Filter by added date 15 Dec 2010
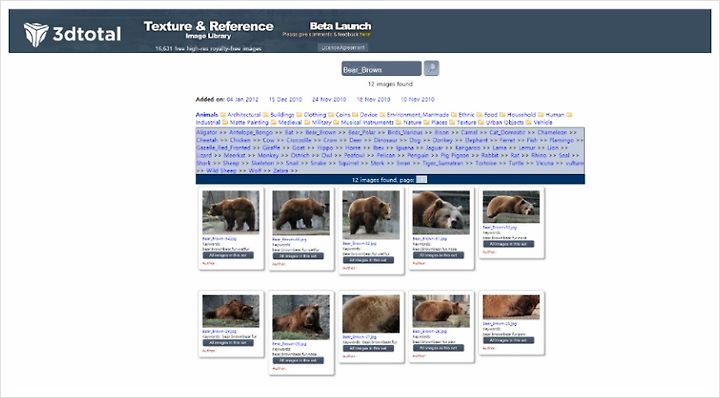Viewport: 720px width, 398px height. [285, 100]
